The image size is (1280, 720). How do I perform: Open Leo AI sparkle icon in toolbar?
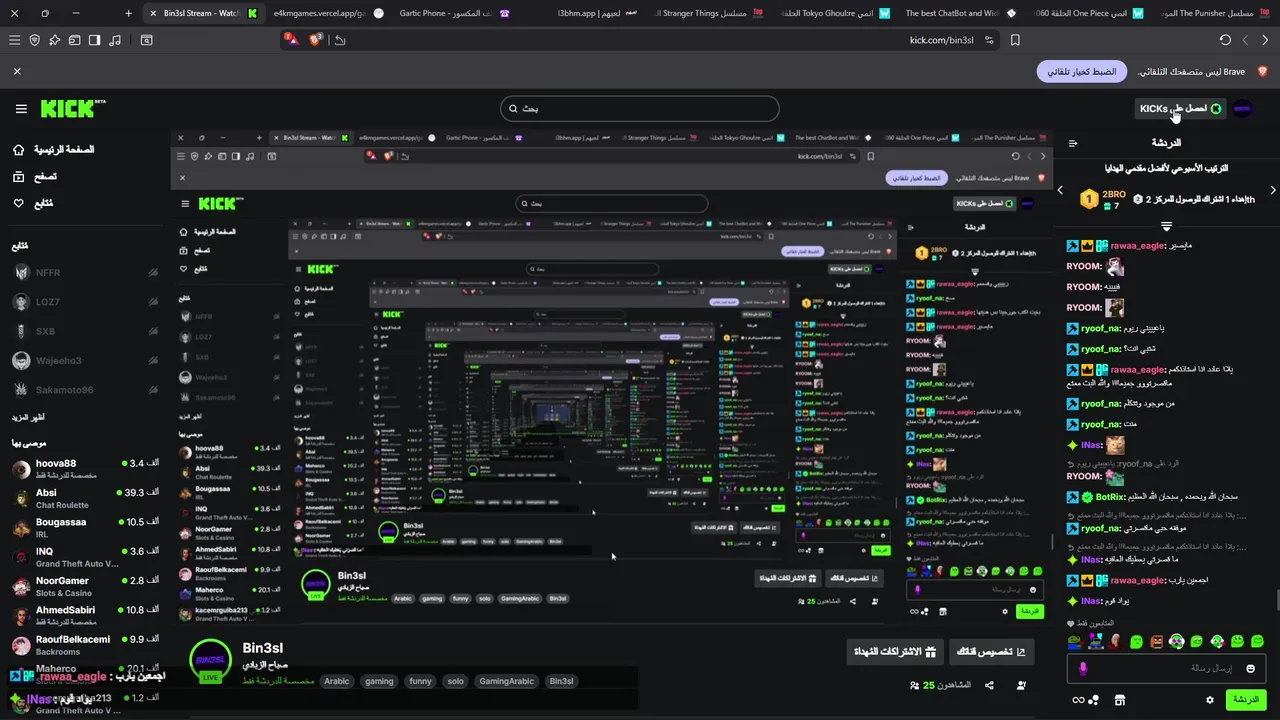(55, 40)
